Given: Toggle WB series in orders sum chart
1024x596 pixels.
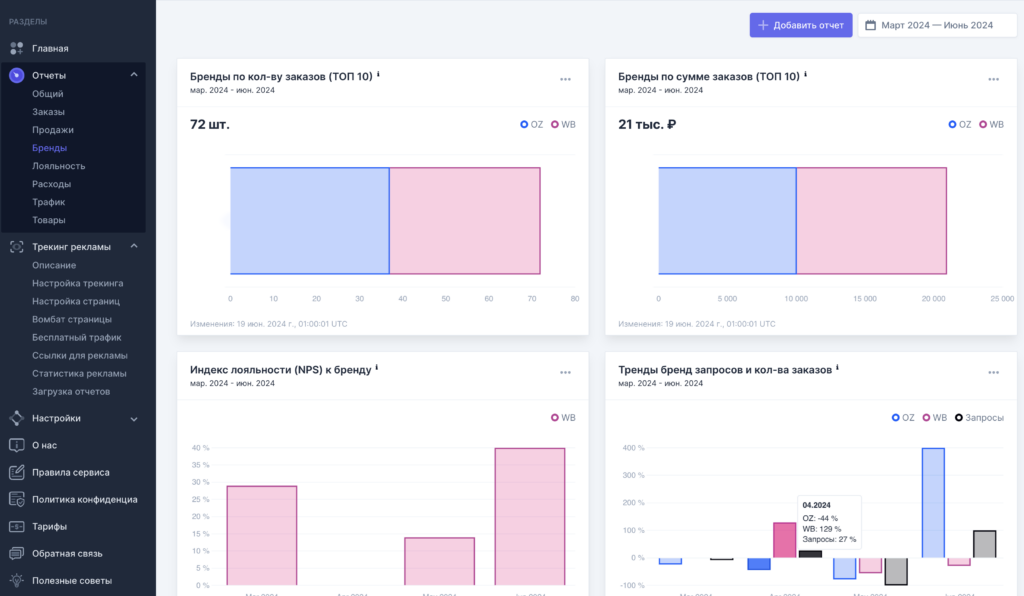Looking at the screenshot, I should point(991,125).
